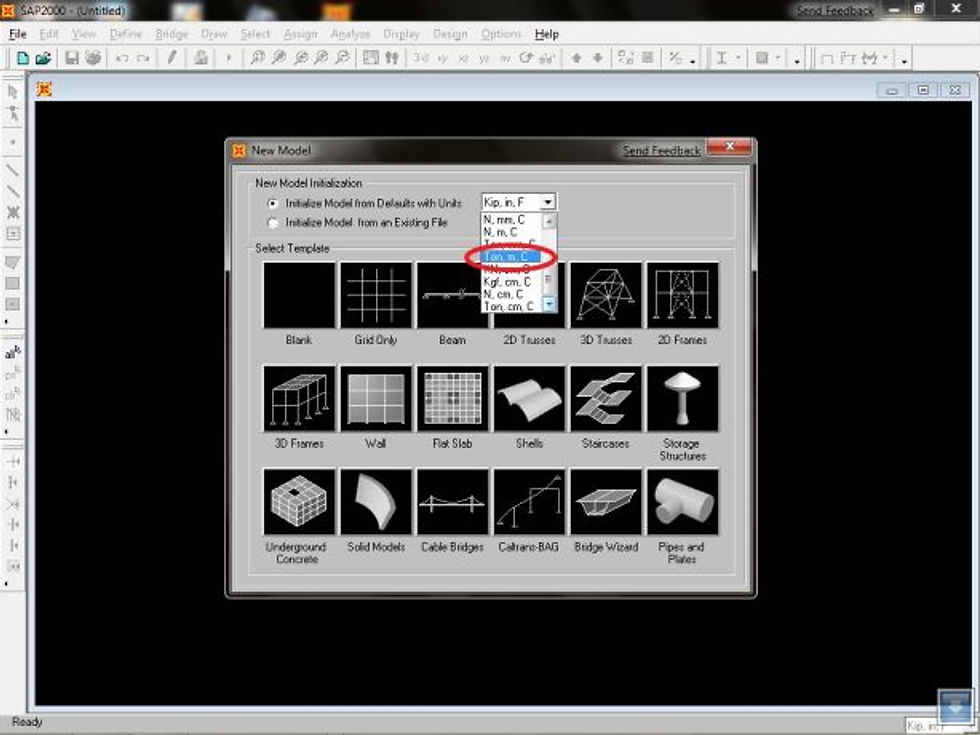This screenshot has height=735, width=980.
Task: Pick 'Ton, m, C' highlighted unit option
Action: point(511,257)
